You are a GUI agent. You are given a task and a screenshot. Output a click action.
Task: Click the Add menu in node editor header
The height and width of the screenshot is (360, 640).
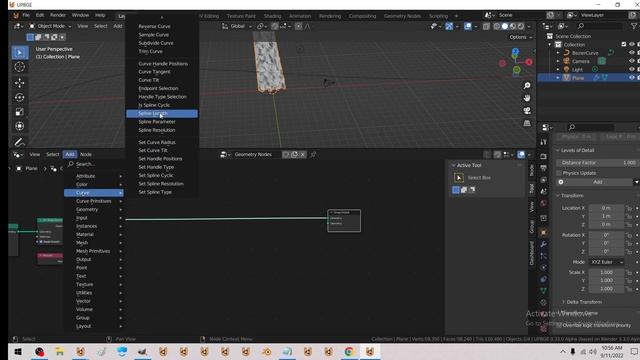coord(70,154)
